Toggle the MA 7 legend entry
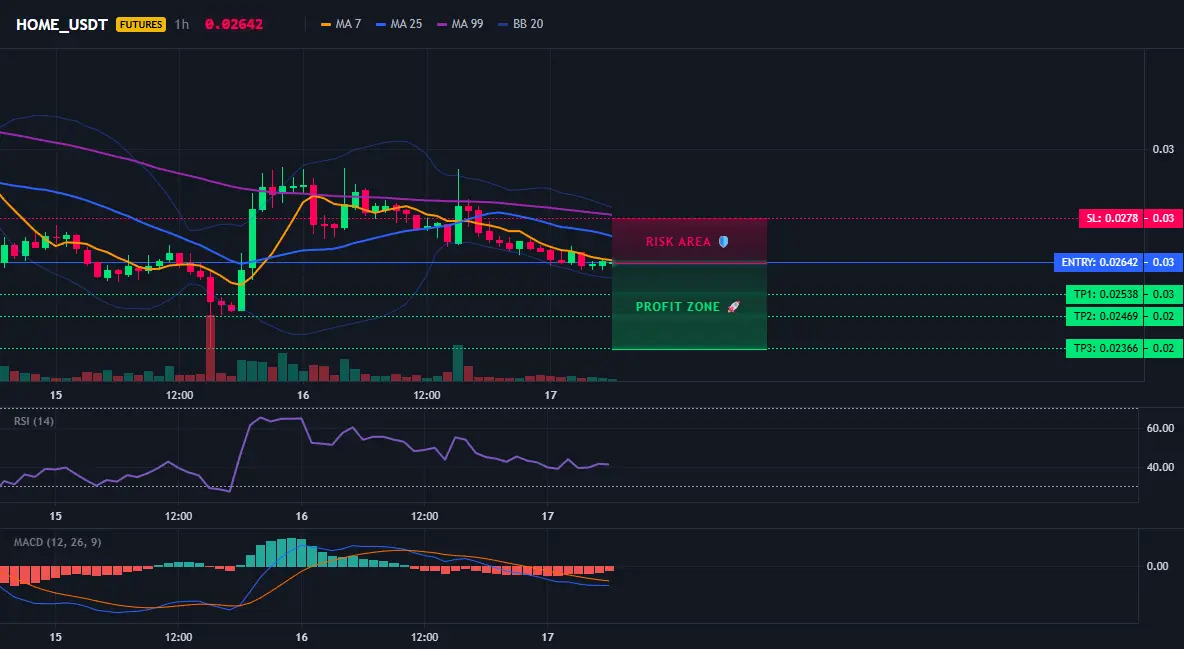The image size is (1184, 649). (341, 24)
